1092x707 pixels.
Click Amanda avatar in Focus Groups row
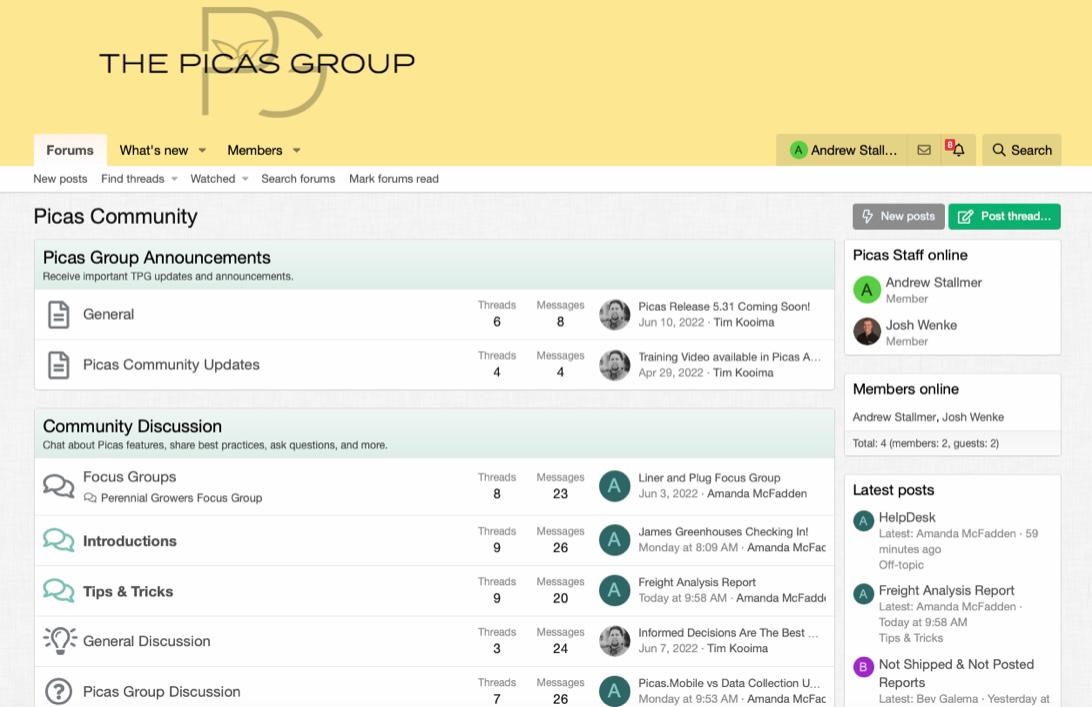[614, 485]
